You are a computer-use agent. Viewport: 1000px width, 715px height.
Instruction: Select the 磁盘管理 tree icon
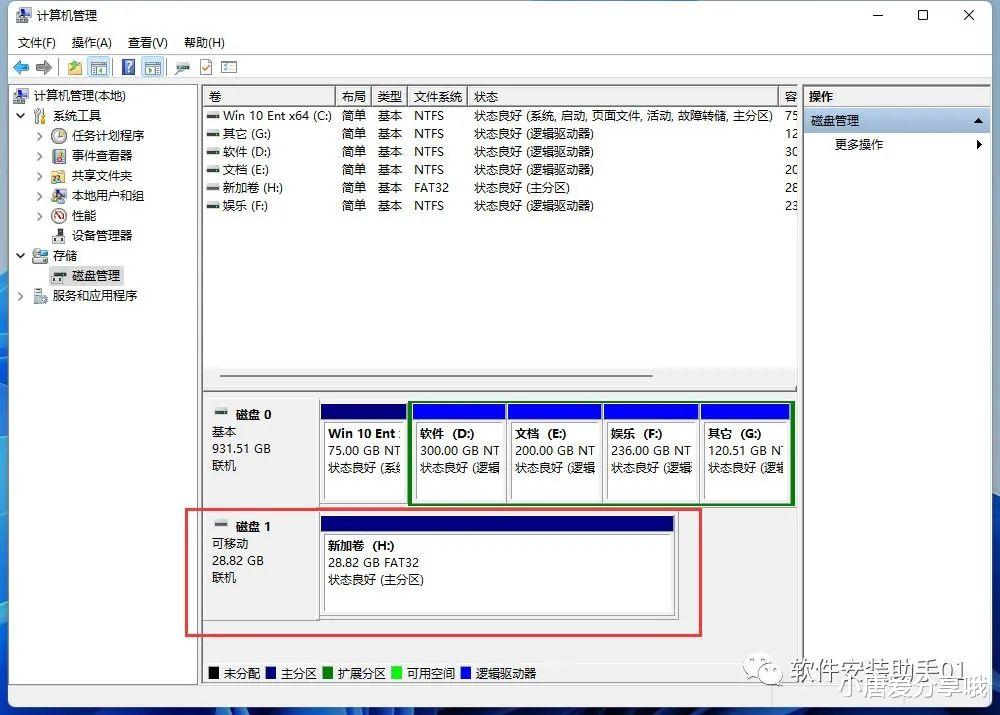(x=59, y=276)
